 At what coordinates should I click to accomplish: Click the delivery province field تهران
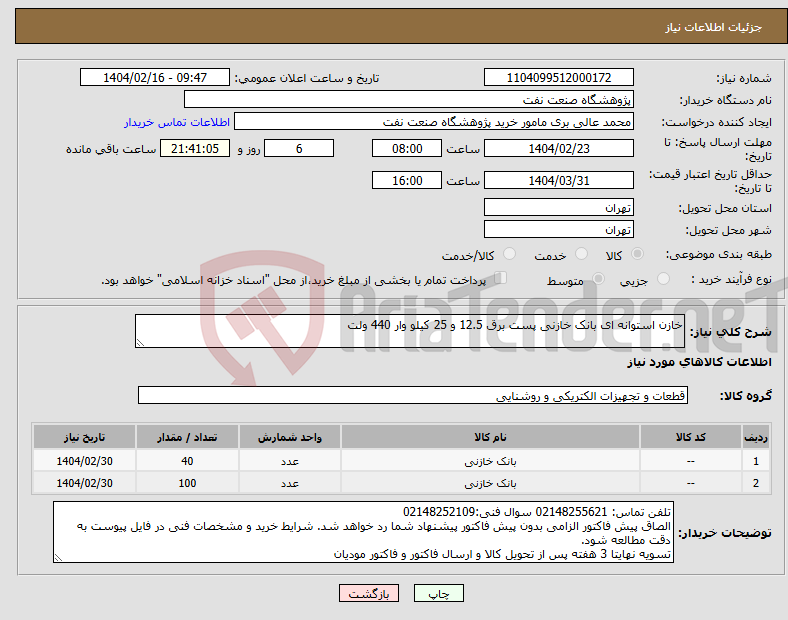558,207
